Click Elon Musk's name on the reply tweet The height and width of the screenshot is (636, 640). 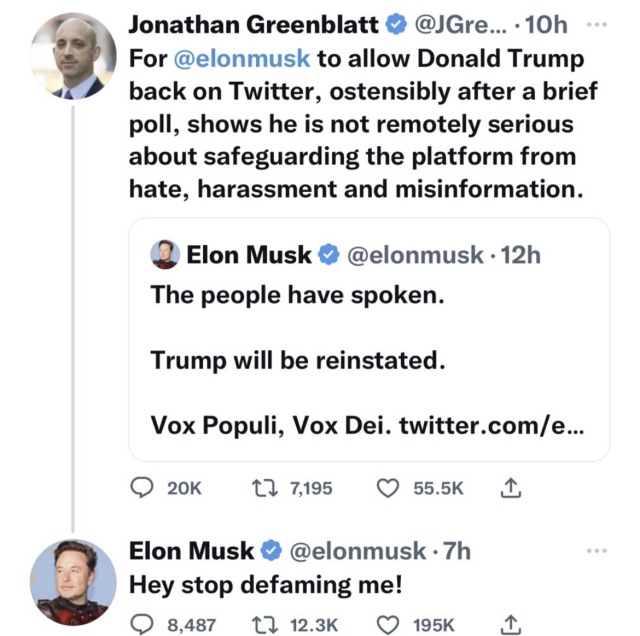coord(192,550)
